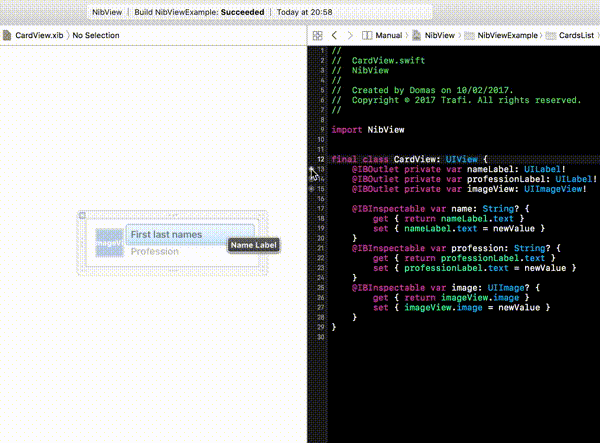Go back in assistant editor history
600x443 pixels.
click(x=334, y=36)
